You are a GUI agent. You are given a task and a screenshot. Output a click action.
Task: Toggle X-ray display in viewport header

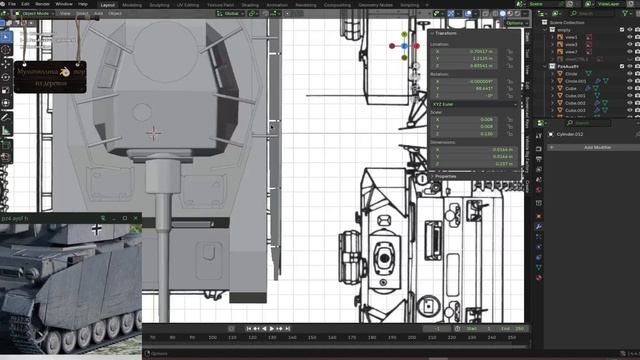tap(485, 13)
